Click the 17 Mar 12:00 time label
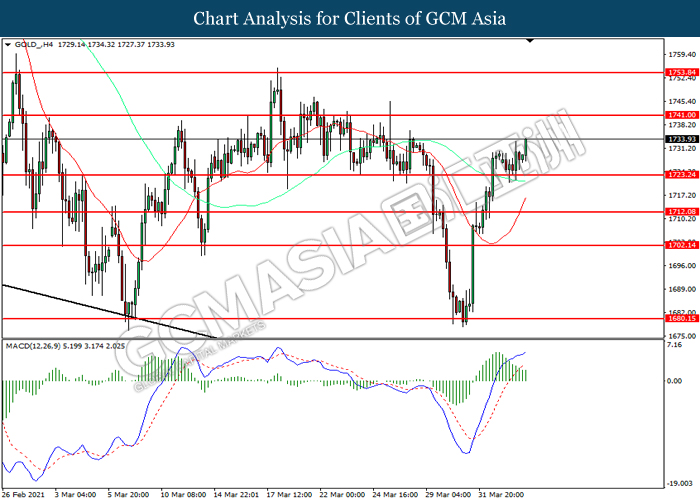The image size is (700, 500). tap(289, 495)
